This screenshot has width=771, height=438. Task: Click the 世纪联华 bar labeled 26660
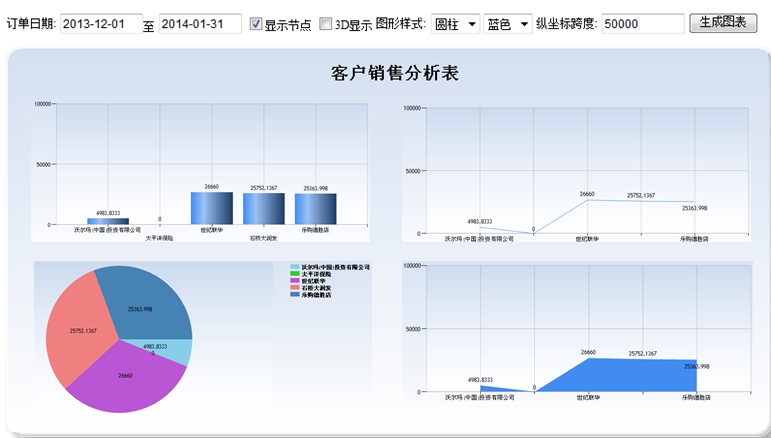[x=211, y=208]
